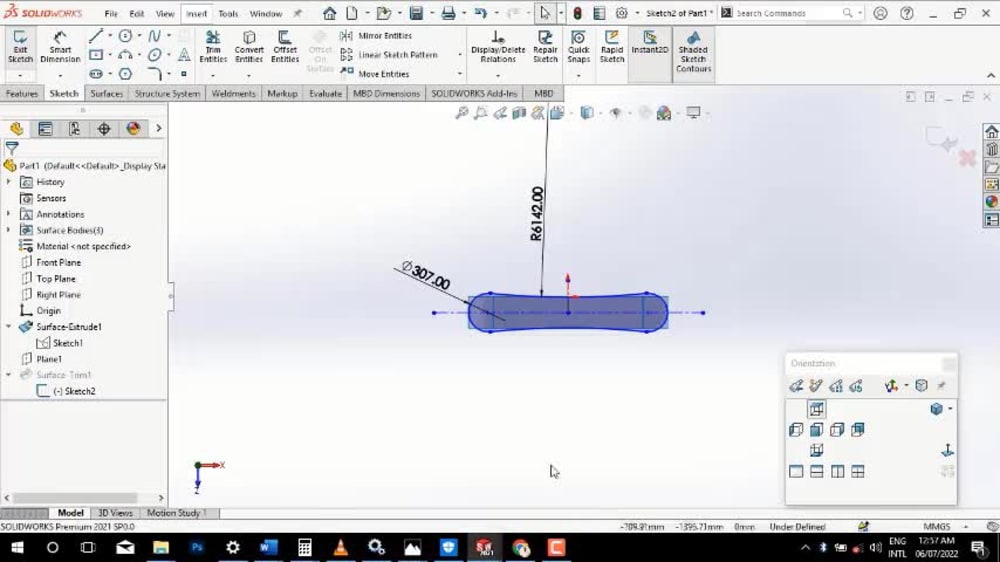This screenshot has width=1000, height=562.
Task: Open Quick Snaps tool
Action: (578, 47)
